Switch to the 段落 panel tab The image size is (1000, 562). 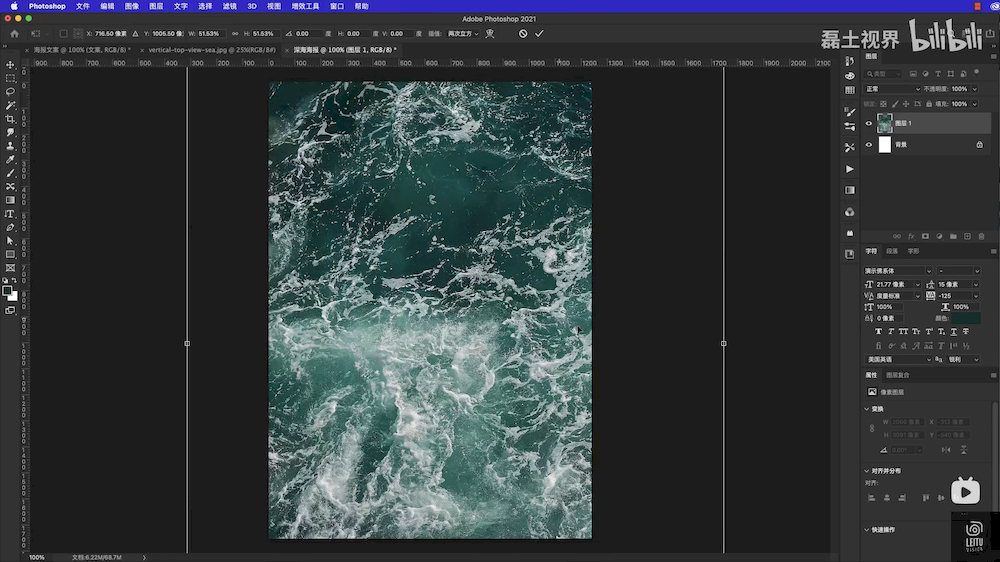coord(892,251)
